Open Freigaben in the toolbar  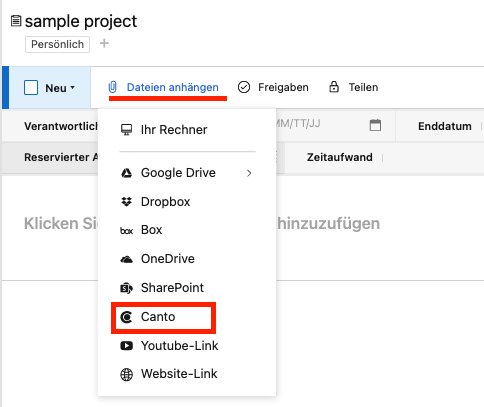pos(273,87)
